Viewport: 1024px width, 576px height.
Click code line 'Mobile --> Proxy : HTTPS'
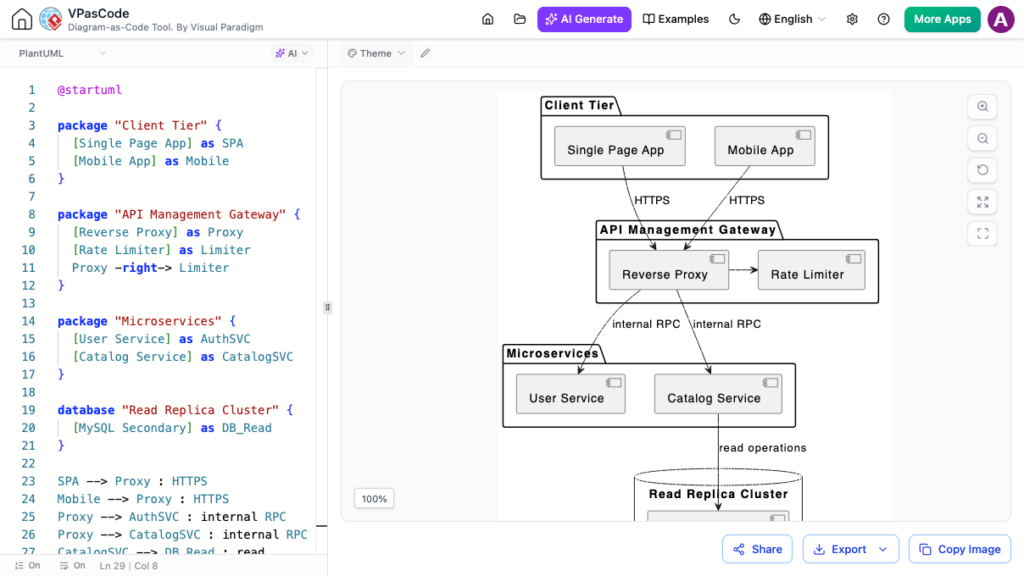143,499
